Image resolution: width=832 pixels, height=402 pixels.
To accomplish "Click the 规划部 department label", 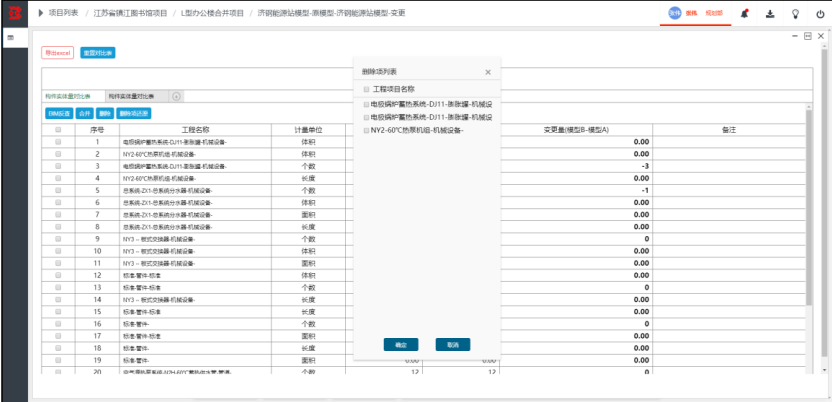I will pyautogui.click(x=714, y=13).
